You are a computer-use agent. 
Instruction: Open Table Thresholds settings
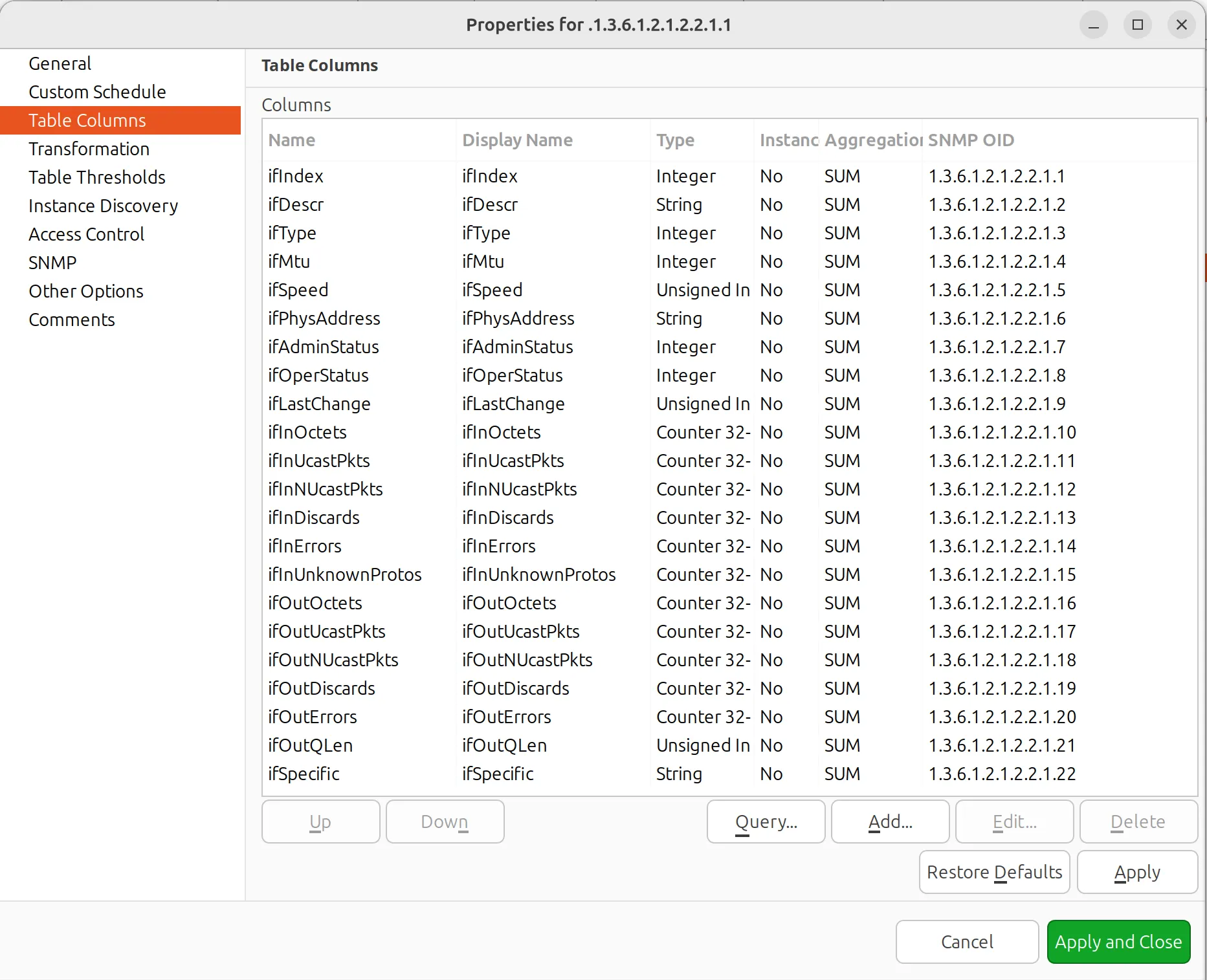(96, 177)
